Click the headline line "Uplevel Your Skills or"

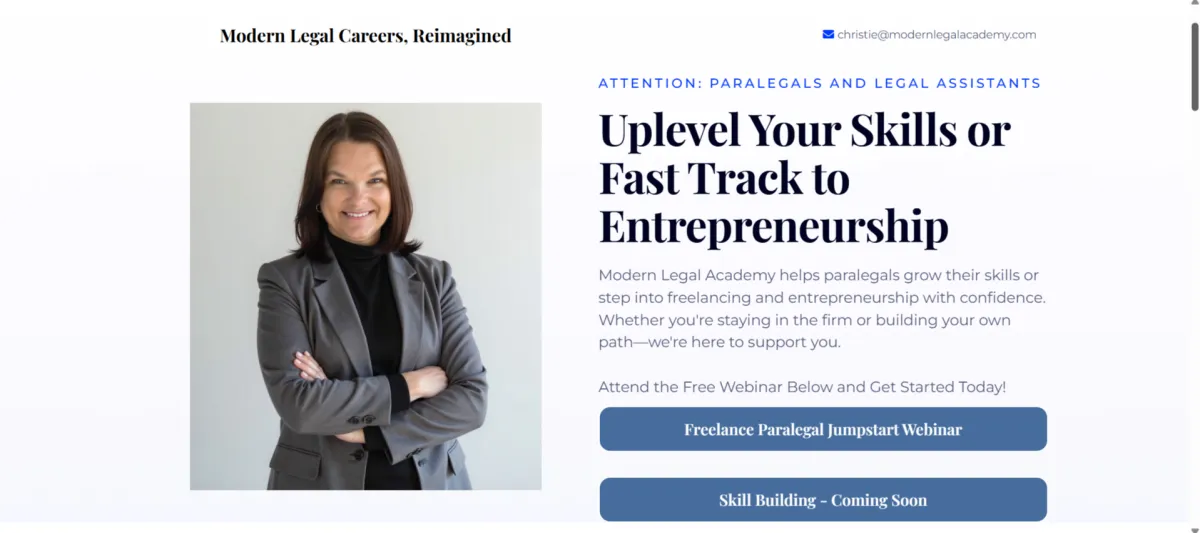pos(804,130)
